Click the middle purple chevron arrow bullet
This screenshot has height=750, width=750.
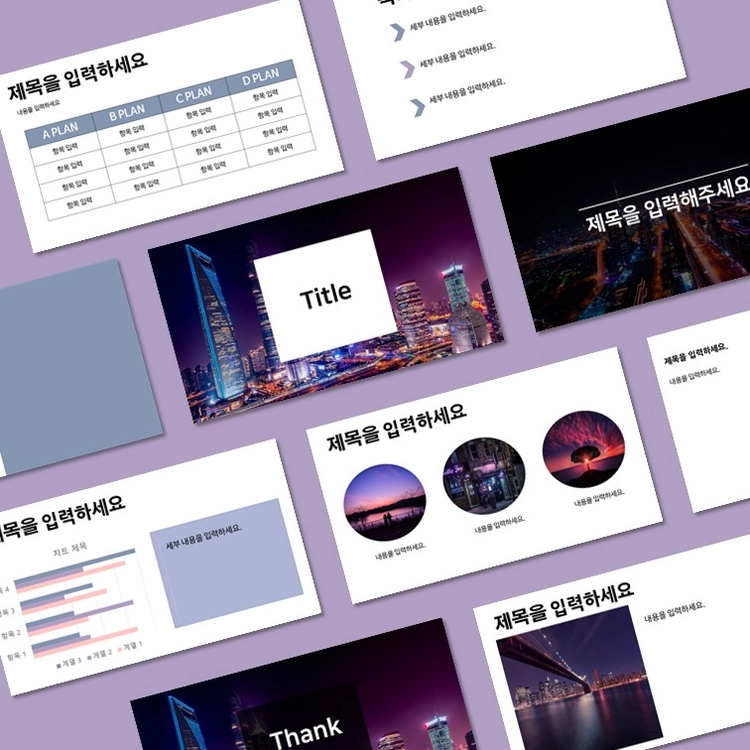coord(407,70)
